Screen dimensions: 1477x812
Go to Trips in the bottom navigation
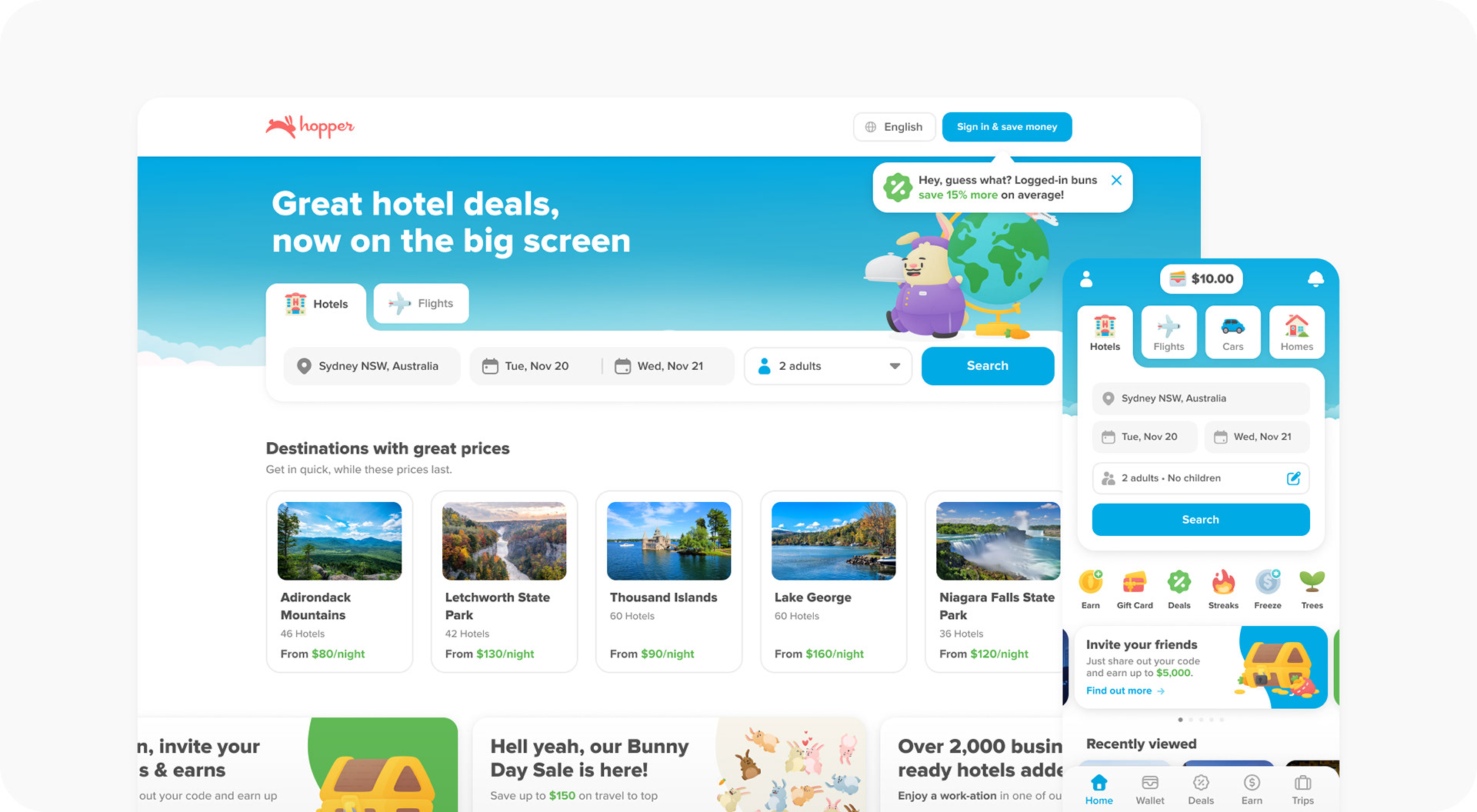pos(1302,790)
